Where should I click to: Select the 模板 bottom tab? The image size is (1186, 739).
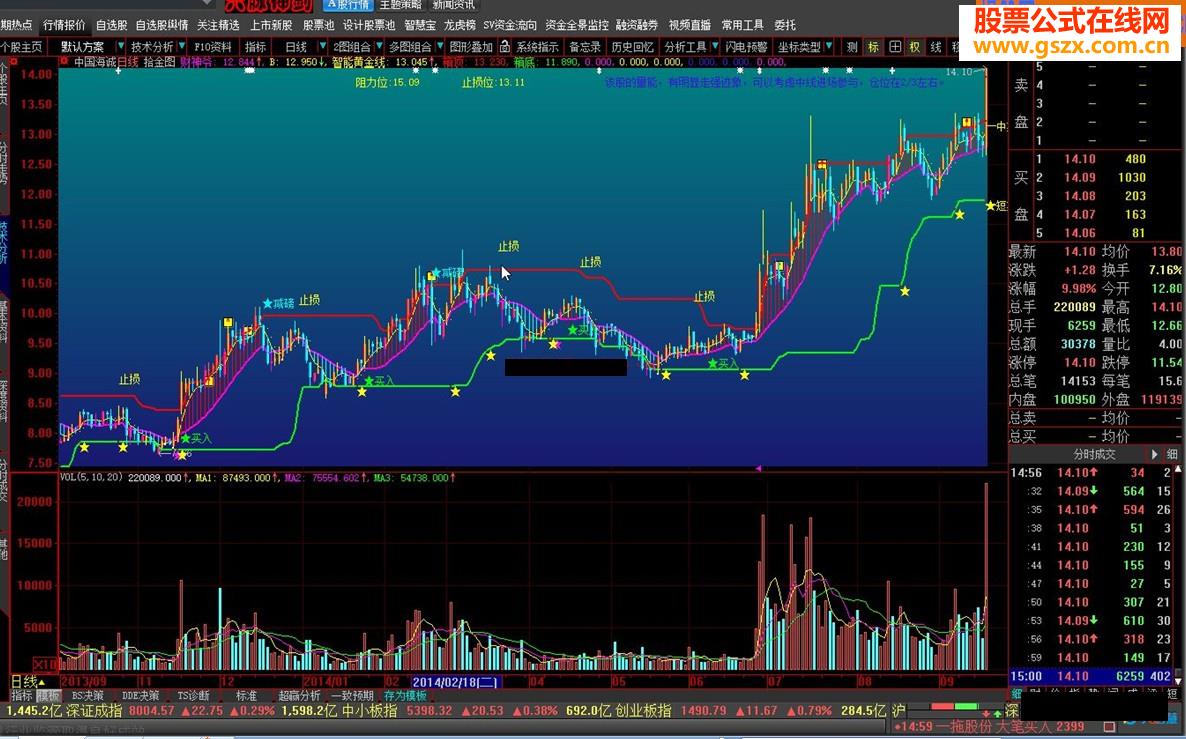(x=48, y=695)
